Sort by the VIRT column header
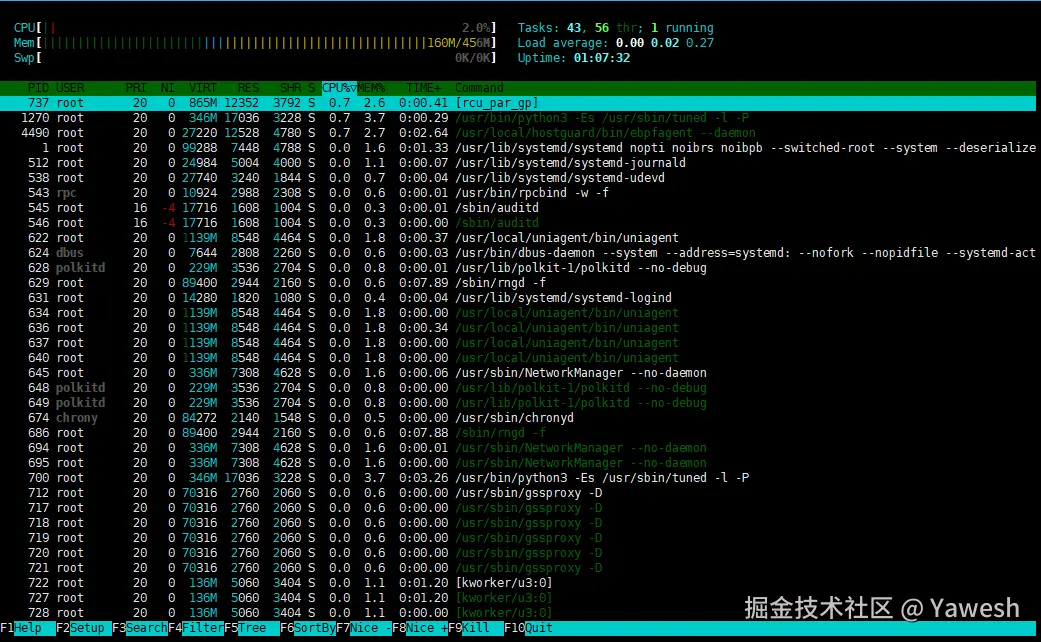 202,88
